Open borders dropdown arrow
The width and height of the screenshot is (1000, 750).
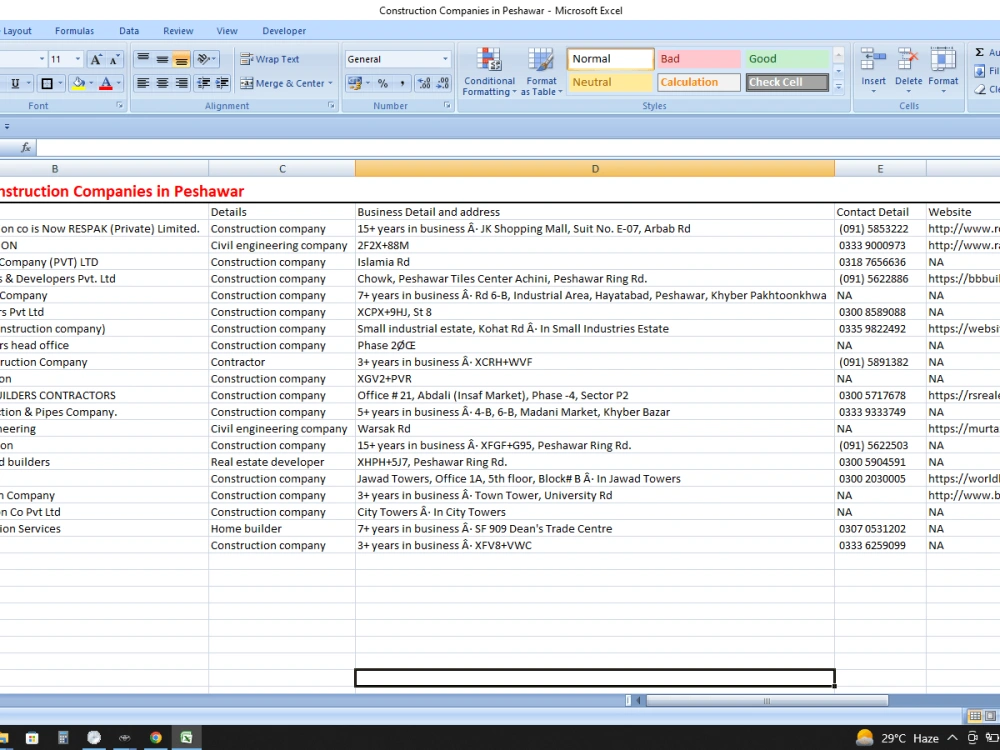60,83
